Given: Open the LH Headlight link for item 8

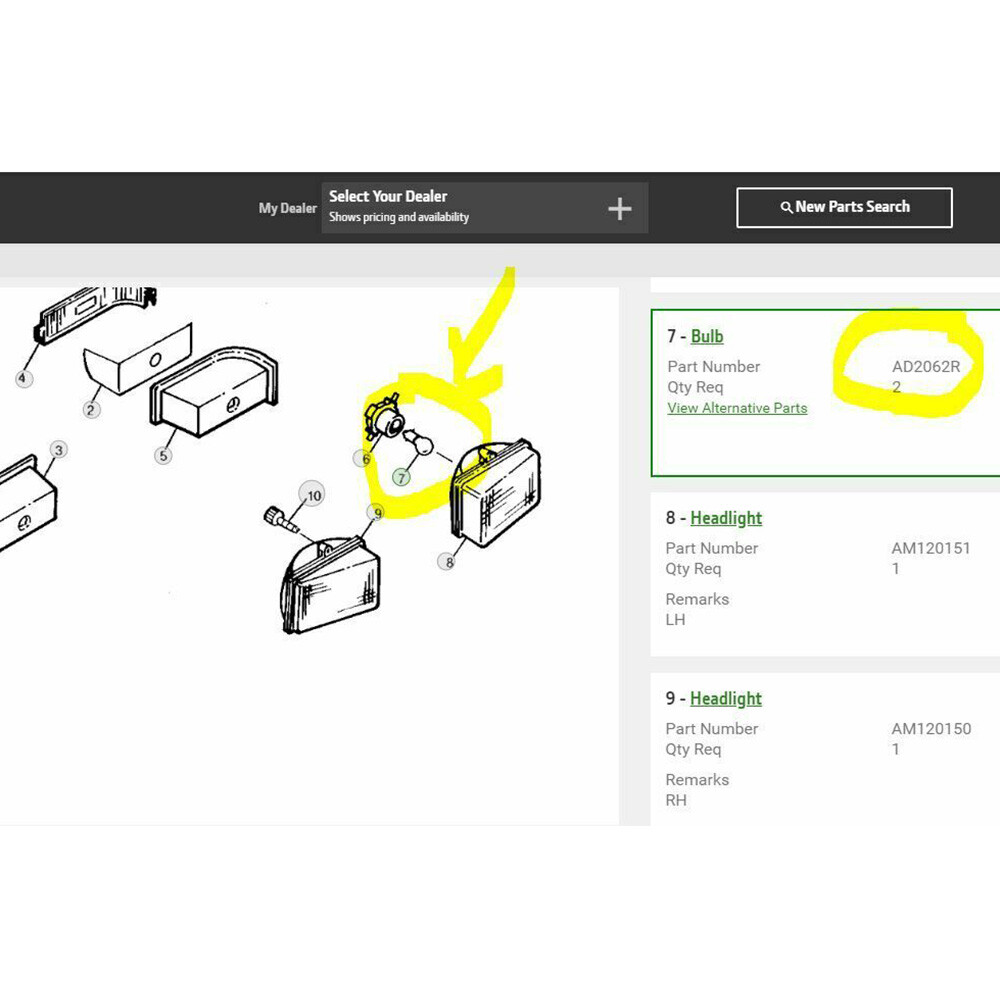Looking at the screenshot, I should pyautogui.click(x=726, y=518).
